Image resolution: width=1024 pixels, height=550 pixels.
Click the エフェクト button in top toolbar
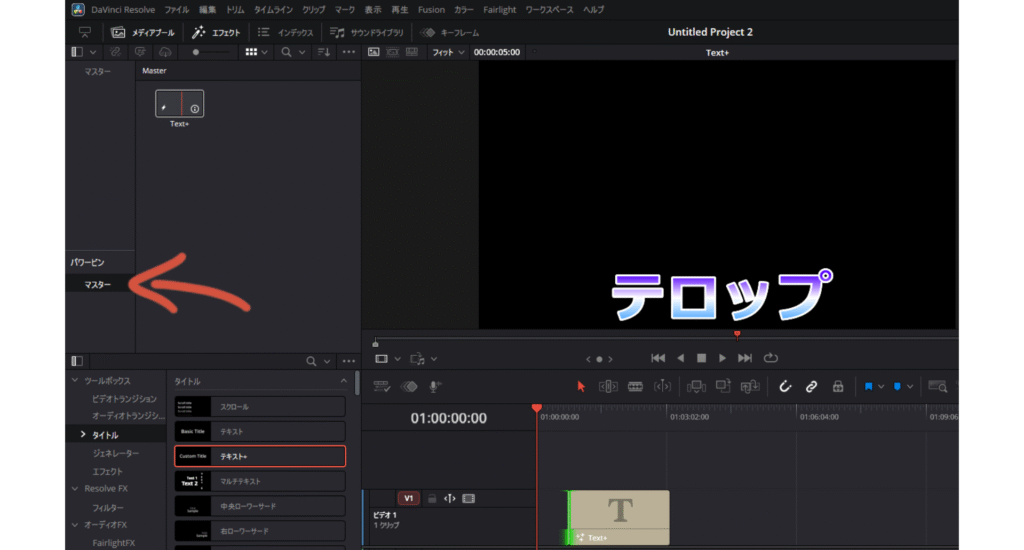click(x=216, y=32)
